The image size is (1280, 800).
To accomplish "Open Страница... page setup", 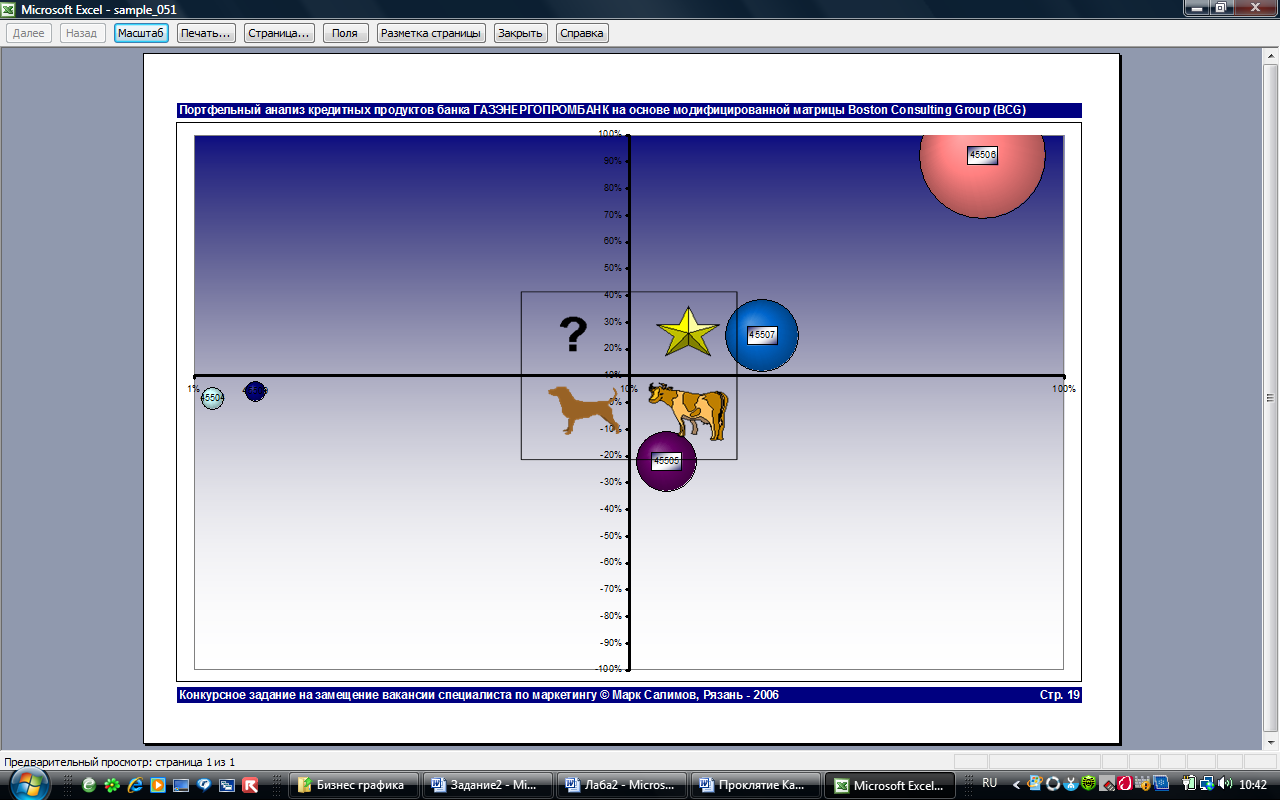I will [279, 33].
